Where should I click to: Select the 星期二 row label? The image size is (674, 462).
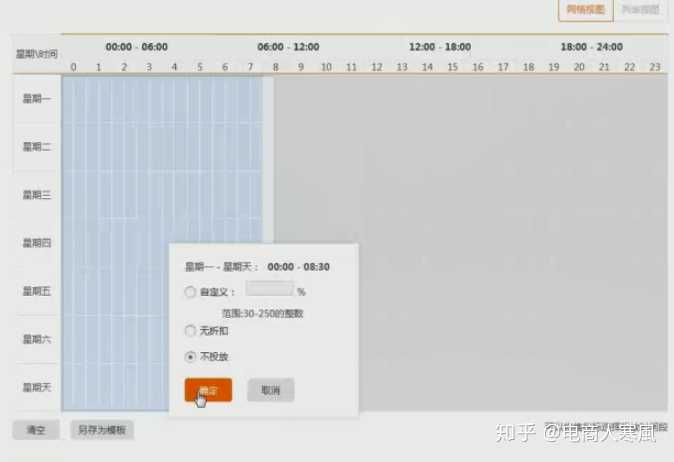(37, 146)
